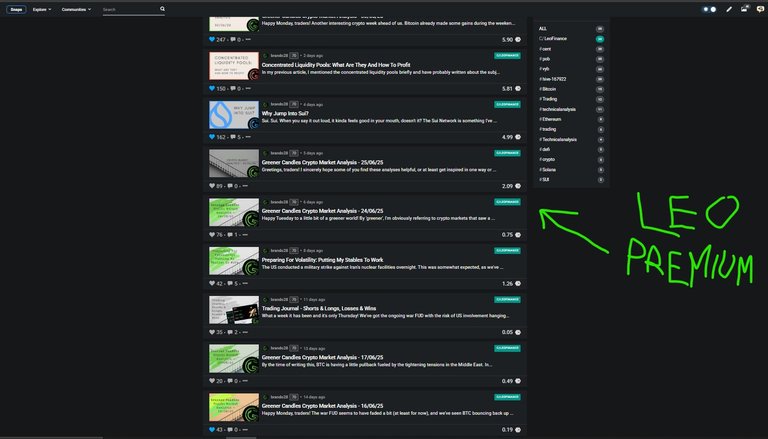The image size is (768, 439).
Task: Open more options on 'Why Jump Into Sui?' post
Action: 248,137
